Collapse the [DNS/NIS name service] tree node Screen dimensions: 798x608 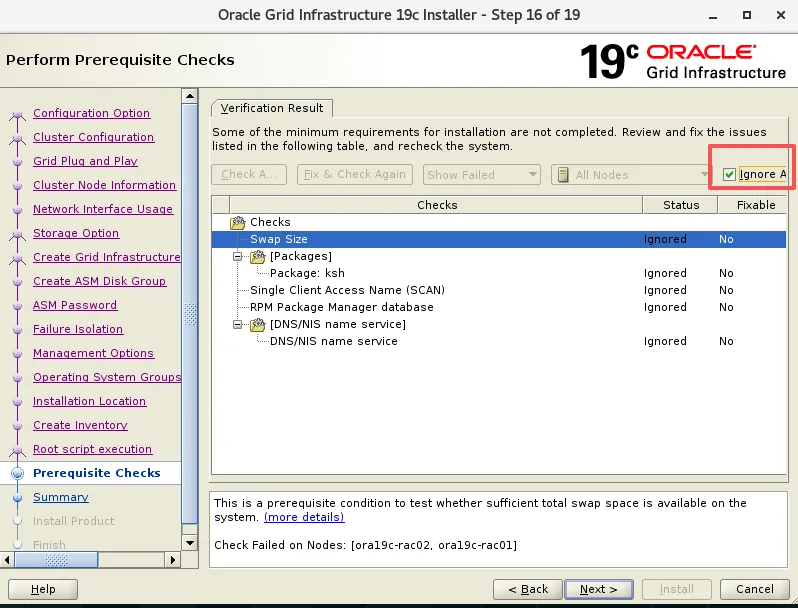[x=237, y=325]
